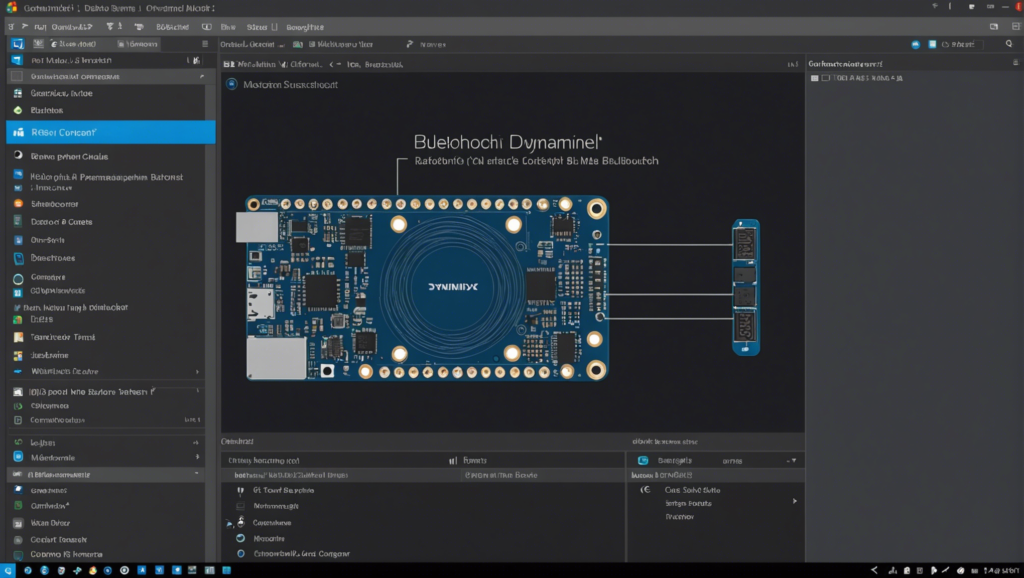Switch to the 'Vomoom' tab
The height and width of the screenshot is (578, 1024).
[x=138, y=44]
